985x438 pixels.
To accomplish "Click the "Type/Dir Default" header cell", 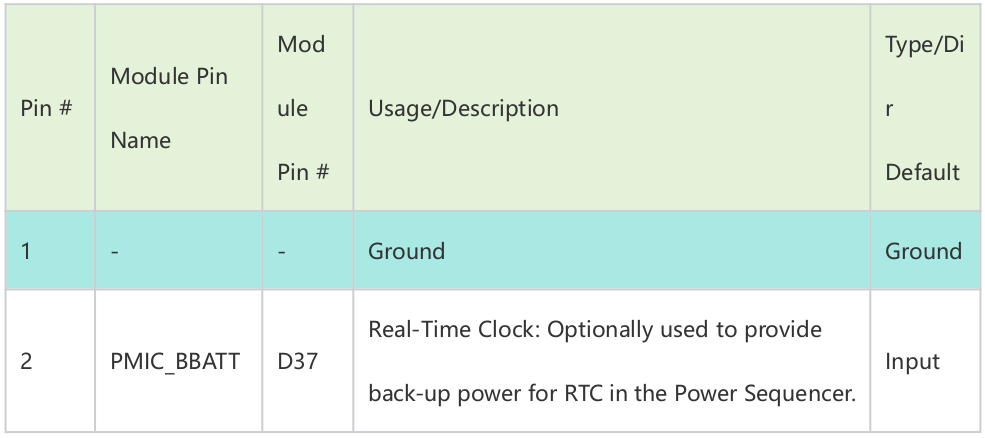I will 923,108.
